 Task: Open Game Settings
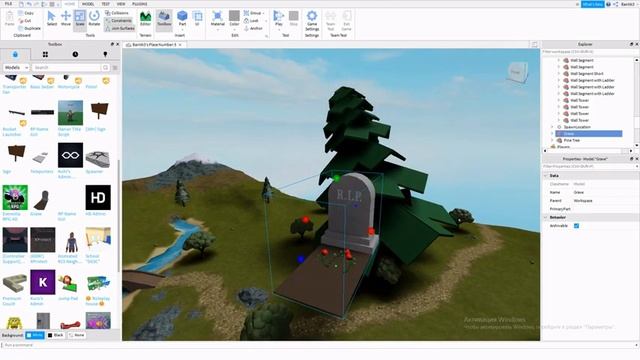pos(312,20)
